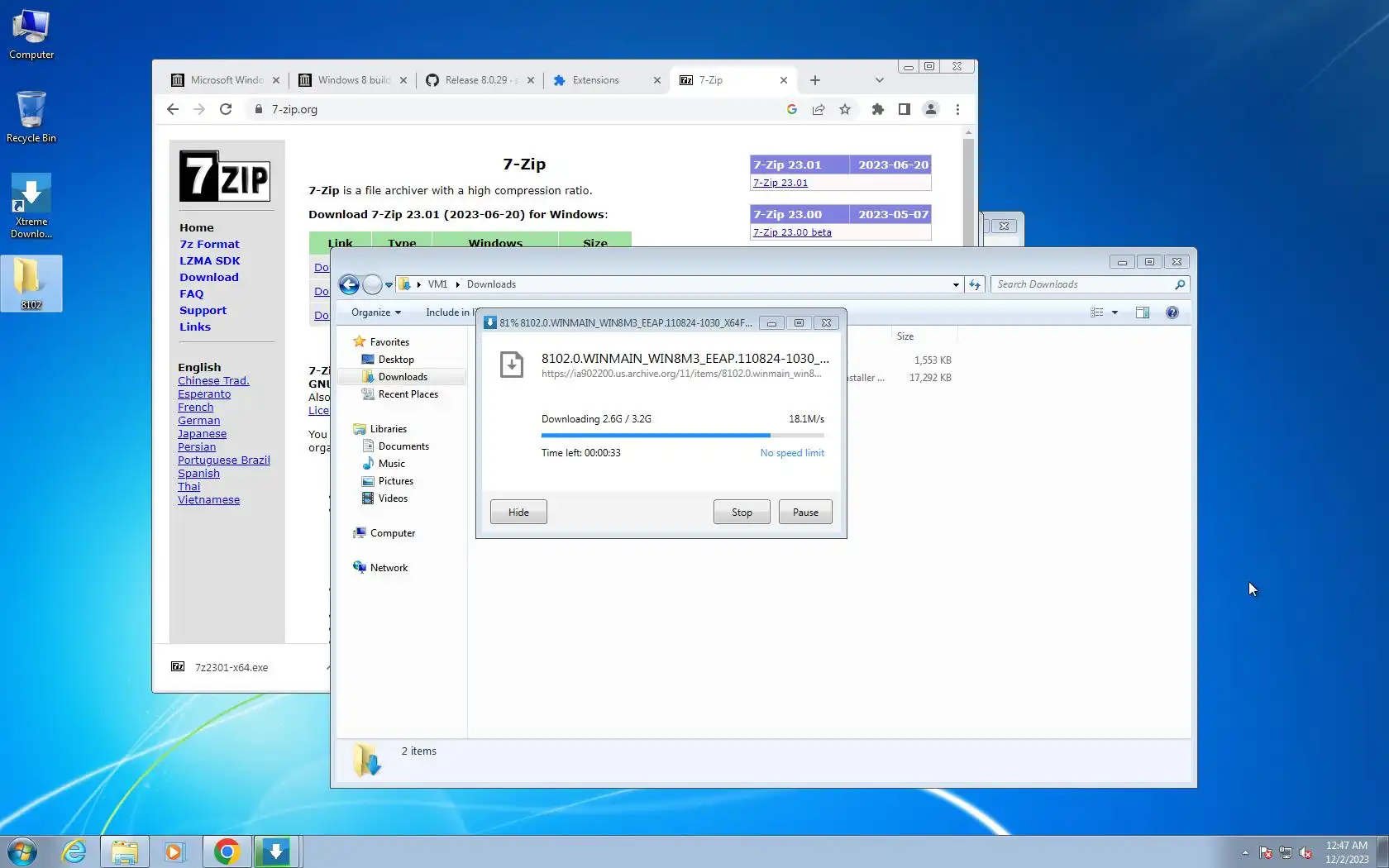
Task: Open 7-Zip 23.00 beta link
Action: coord(792,232)
